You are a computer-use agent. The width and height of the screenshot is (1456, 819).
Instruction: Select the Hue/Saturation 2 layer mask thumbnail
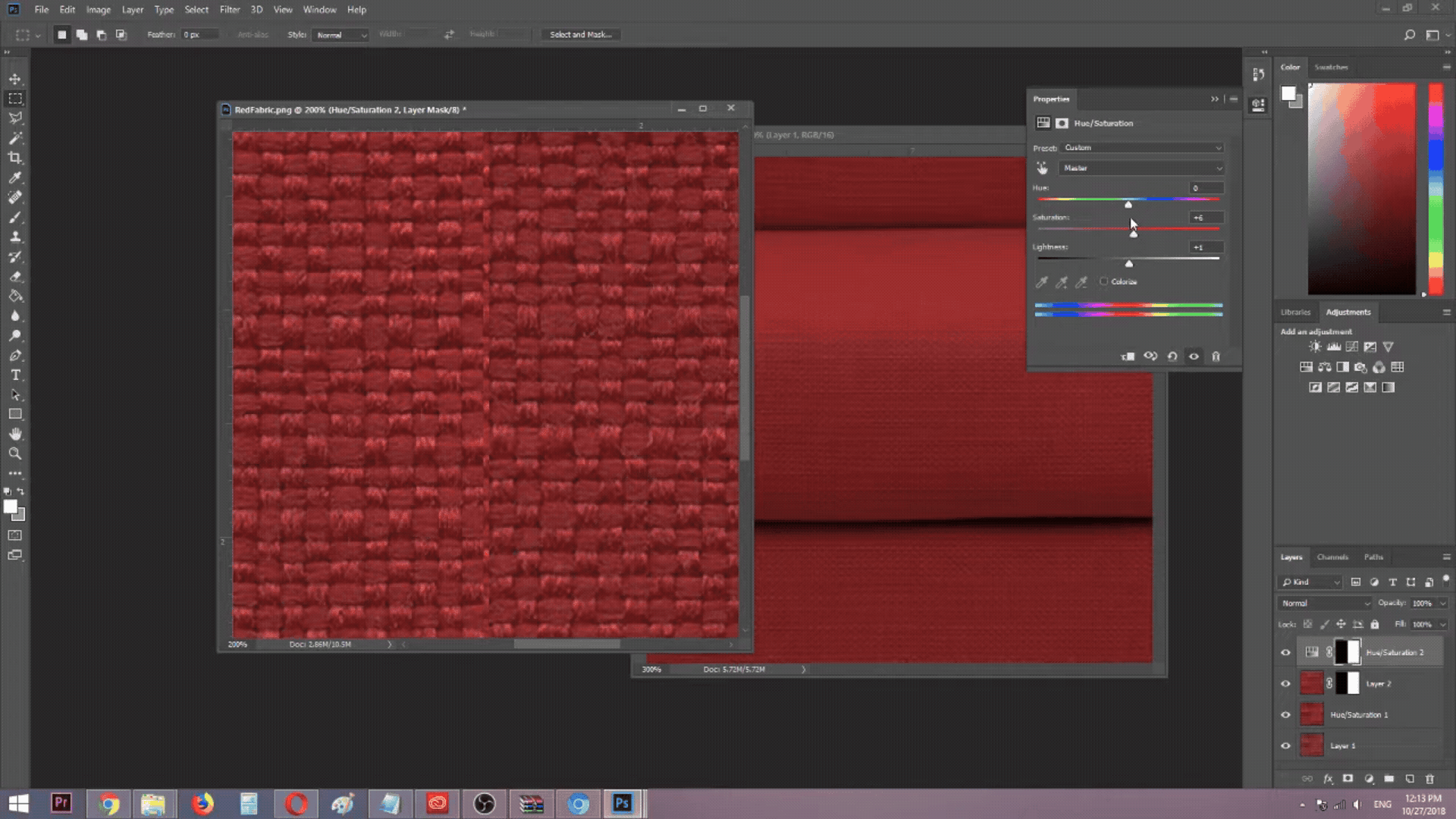pyautogui.click(x=1348, y=652)
